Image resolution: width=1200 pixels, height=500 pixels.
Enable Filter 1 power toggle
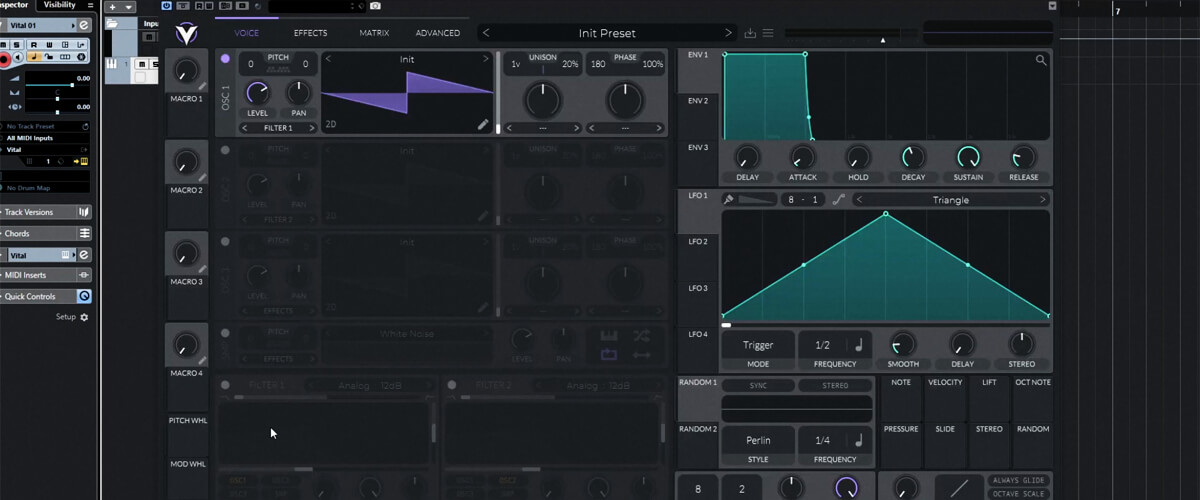point(225,385)
